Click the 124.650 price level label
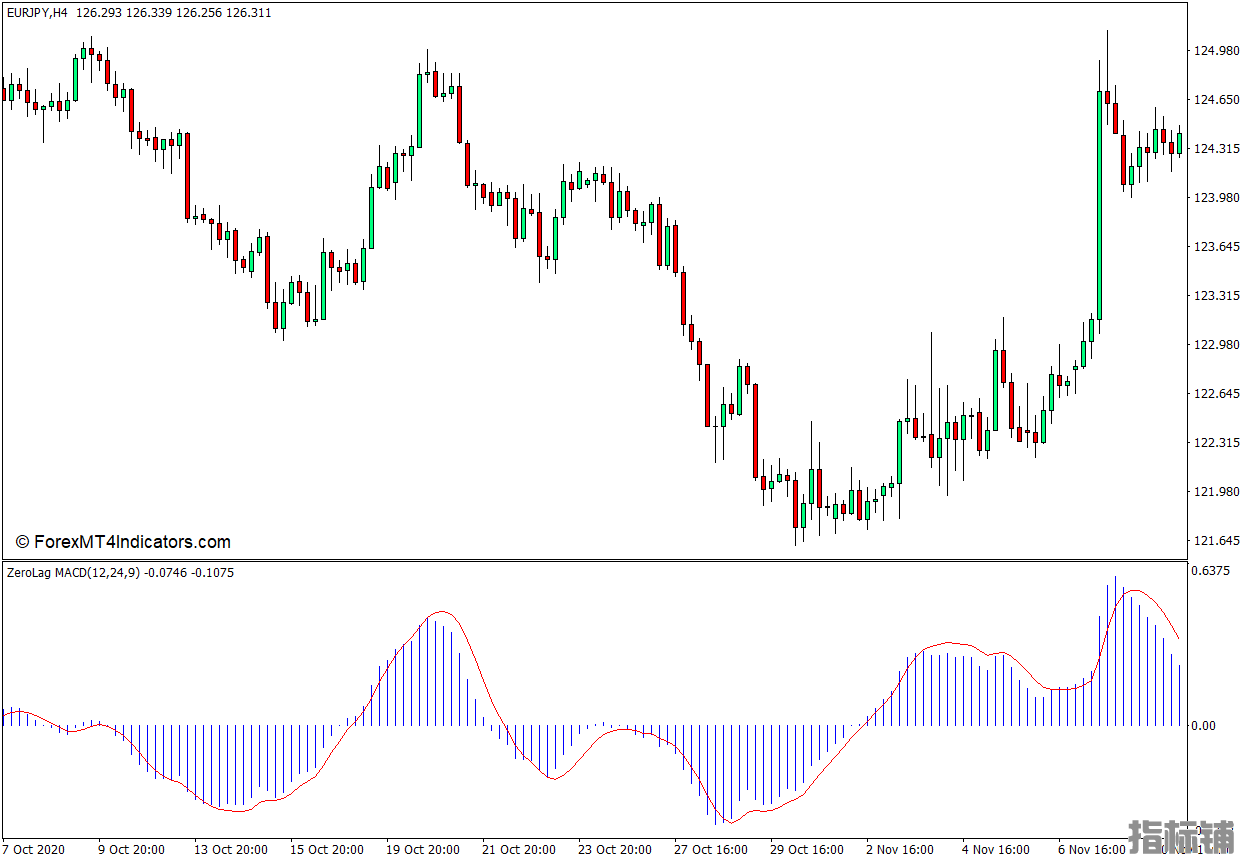The image size is (1251, 862). point(1217,100)
